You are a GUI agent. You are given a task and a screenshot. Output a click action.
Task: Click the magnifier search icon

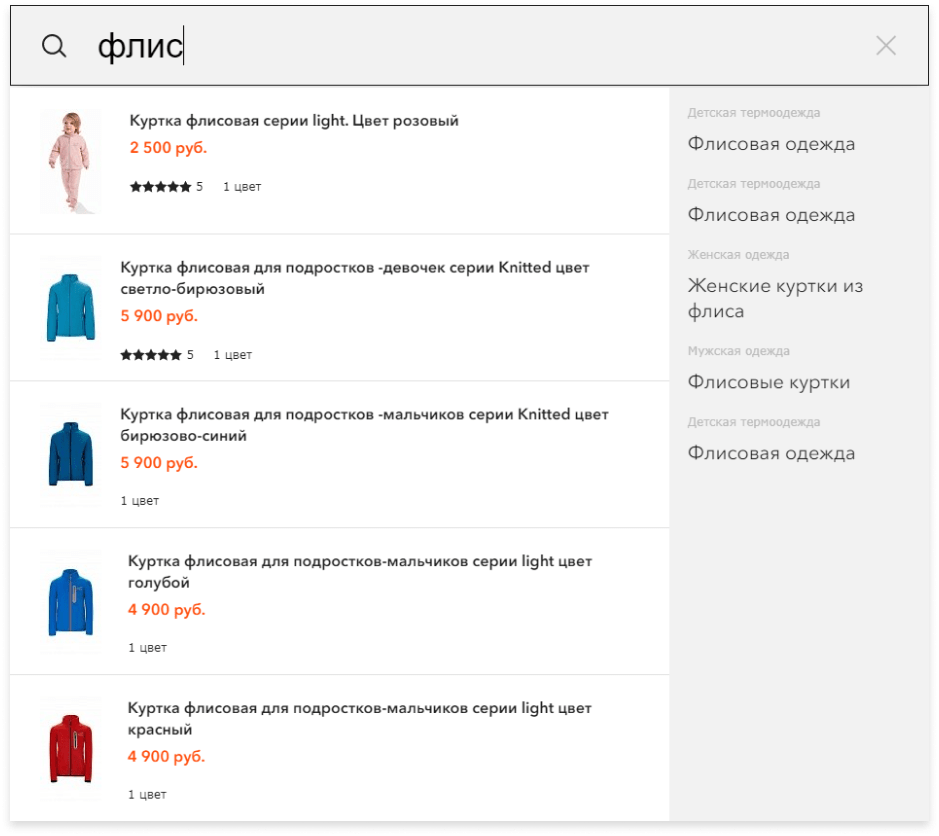(54, 46)
